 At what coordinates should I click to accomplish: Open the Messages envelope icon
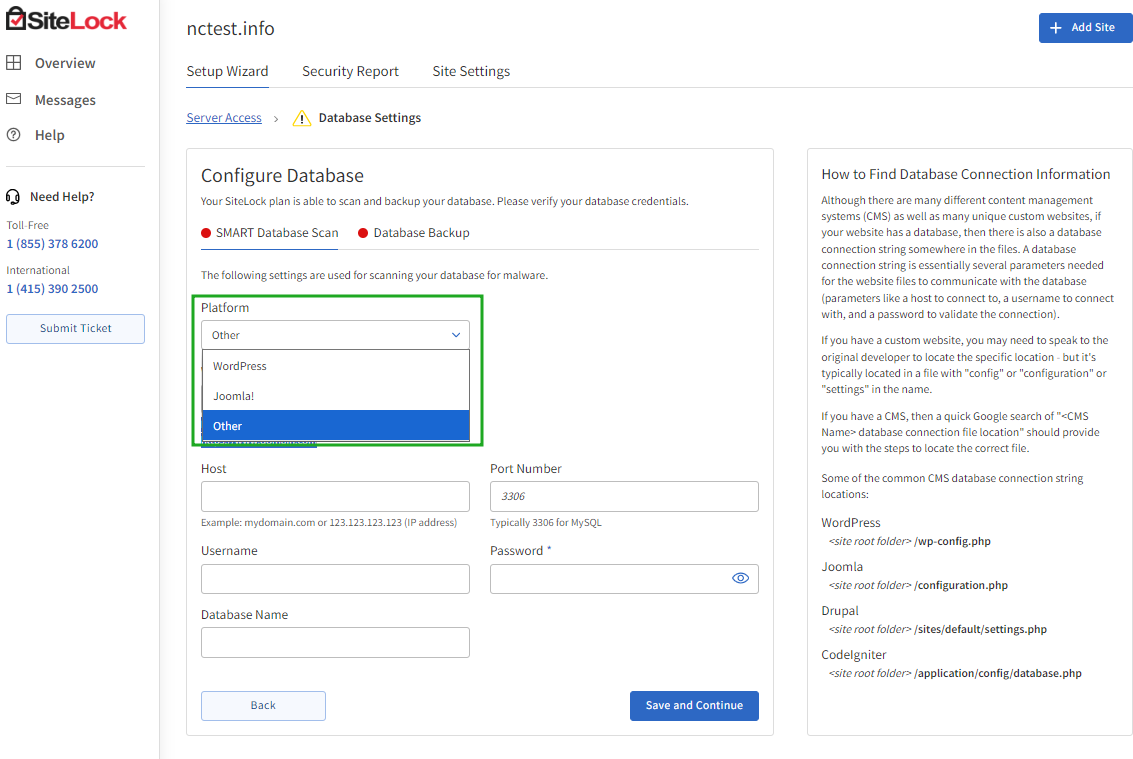14,99
